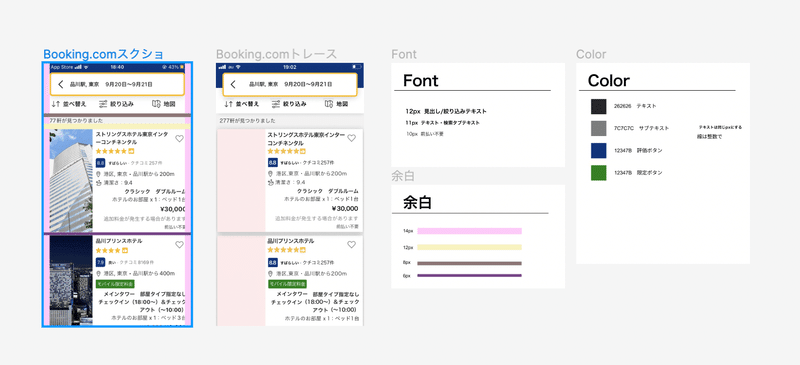Click クラシック ダブルルーム text in トレース frame
Screen dimensions: 800x365
328,191
